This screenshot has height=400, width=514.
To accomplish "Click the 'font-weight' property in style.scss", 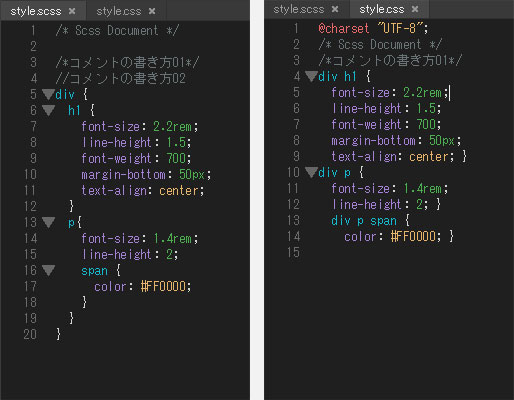I will pyautogui.click(x=116, y=159).
